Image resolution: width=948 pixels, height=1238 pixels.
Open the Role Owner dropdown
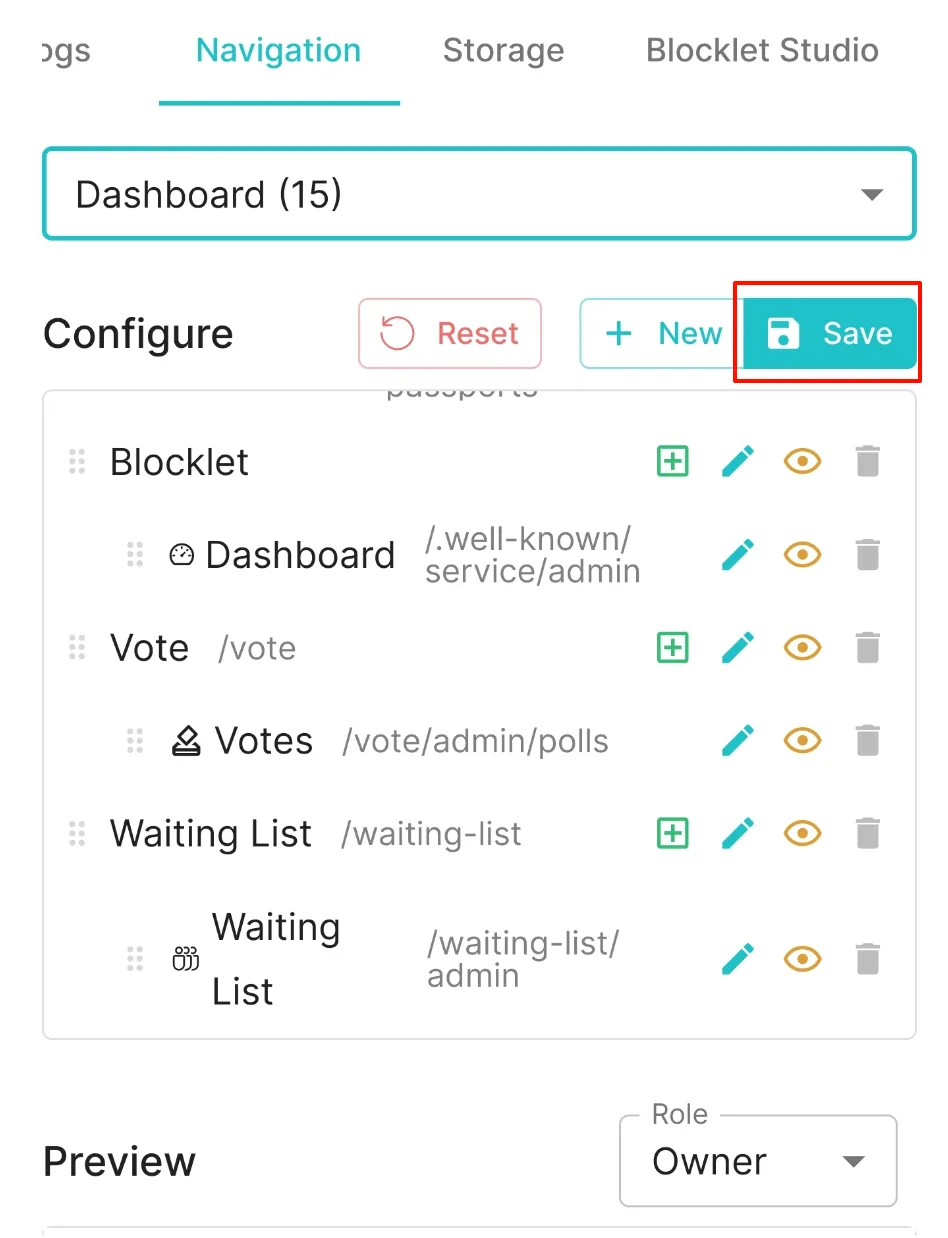(758, 1161)
